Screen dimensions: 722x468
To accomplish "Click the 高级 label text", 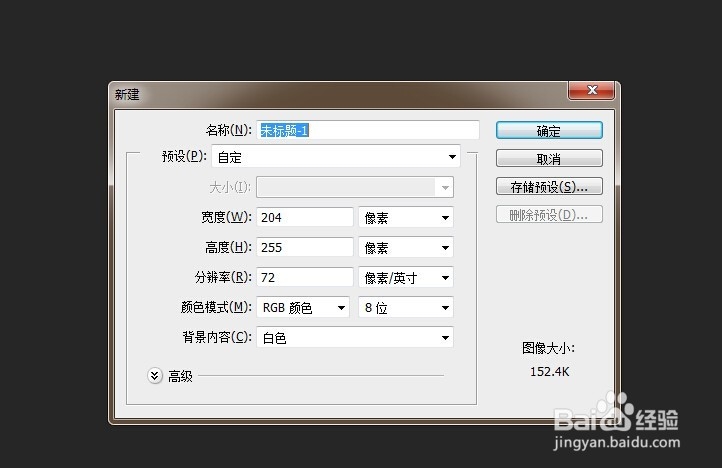I will pos(180,376).
